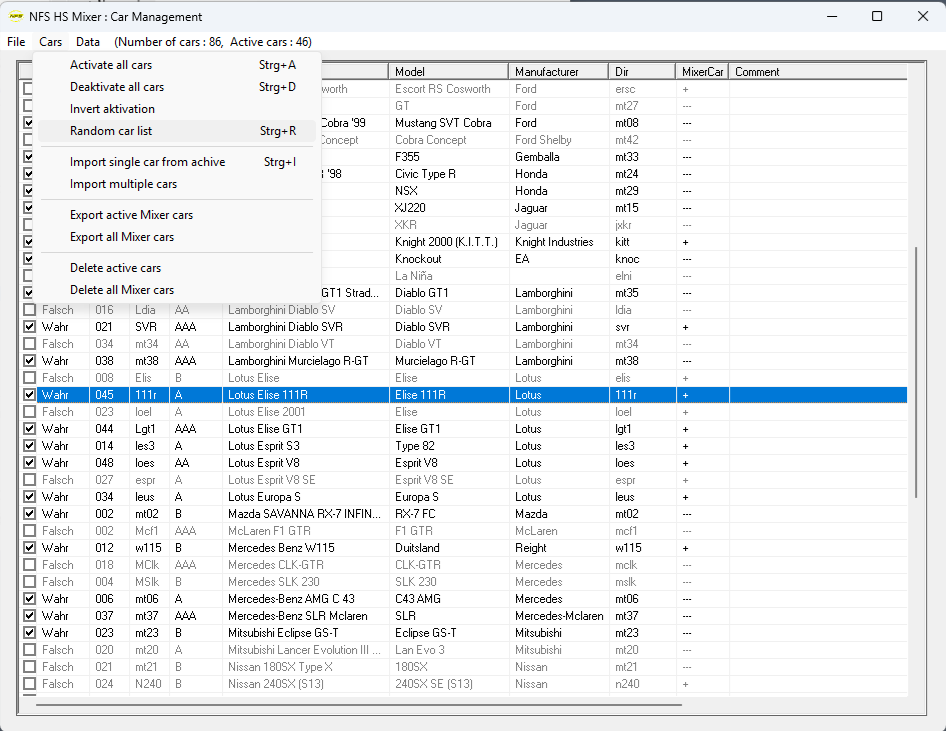The height and width of the screenshot is (731, 946).
Task: Click the horizontal scrollbar thumb
Action: 359,704
